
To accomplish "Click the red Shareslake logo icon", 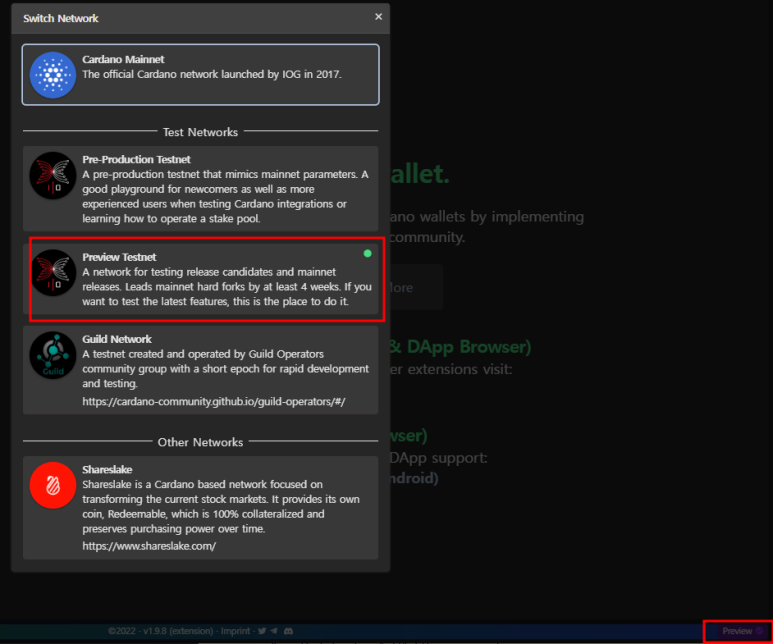I will pyautogui.click(x=53, y=485).
